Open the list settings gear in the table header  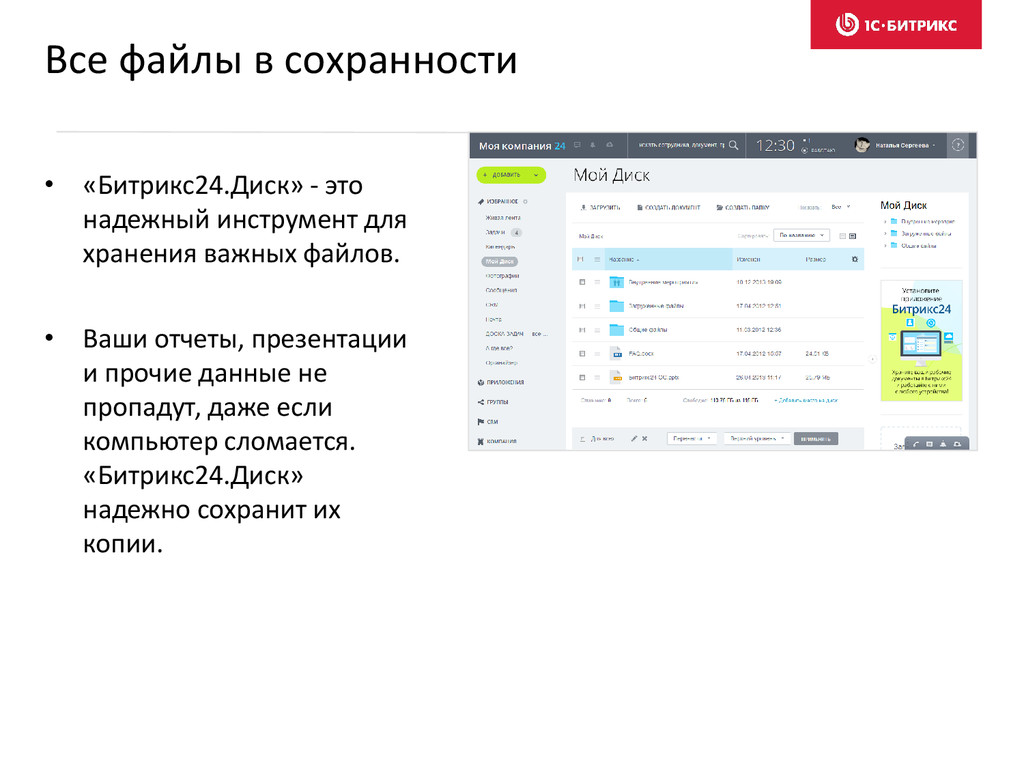[x=855, y=259]
